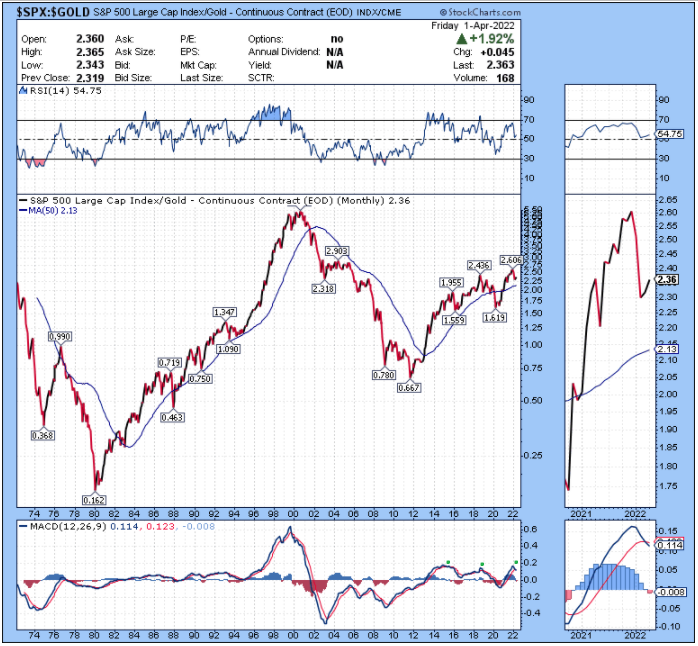Image resolution: width=698 pixels, height=646 pixels.
Task: Click the Open value 2.360
Action: pos(90,39)
